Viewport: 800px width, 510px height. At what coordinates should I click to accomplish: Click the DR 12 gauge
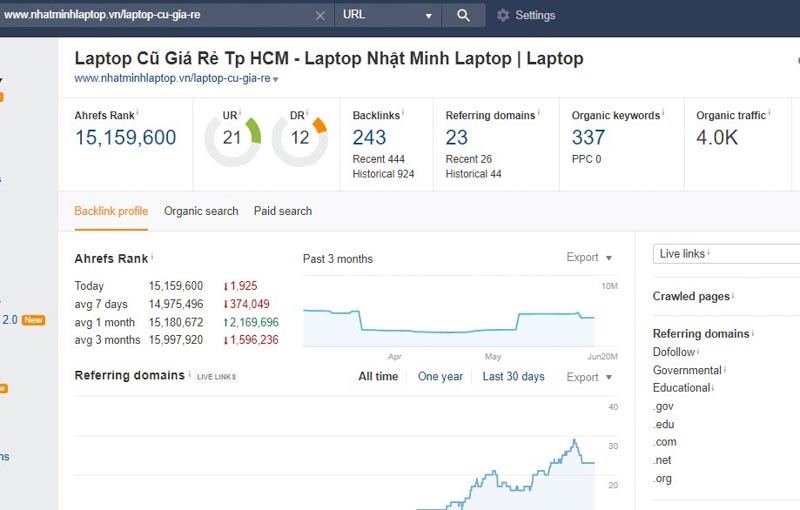click(x=299, y=139)
